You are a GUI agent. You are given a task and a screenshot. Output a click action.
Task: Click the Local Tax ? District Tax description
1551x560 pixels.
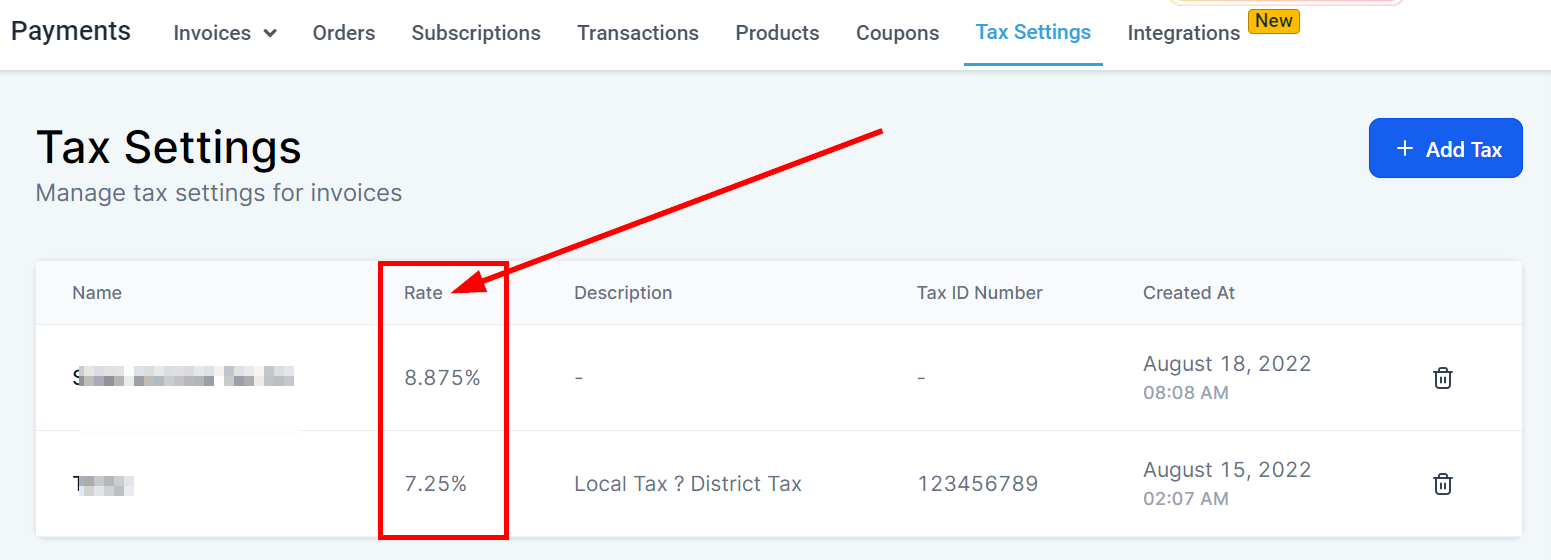tap(687, 484)
